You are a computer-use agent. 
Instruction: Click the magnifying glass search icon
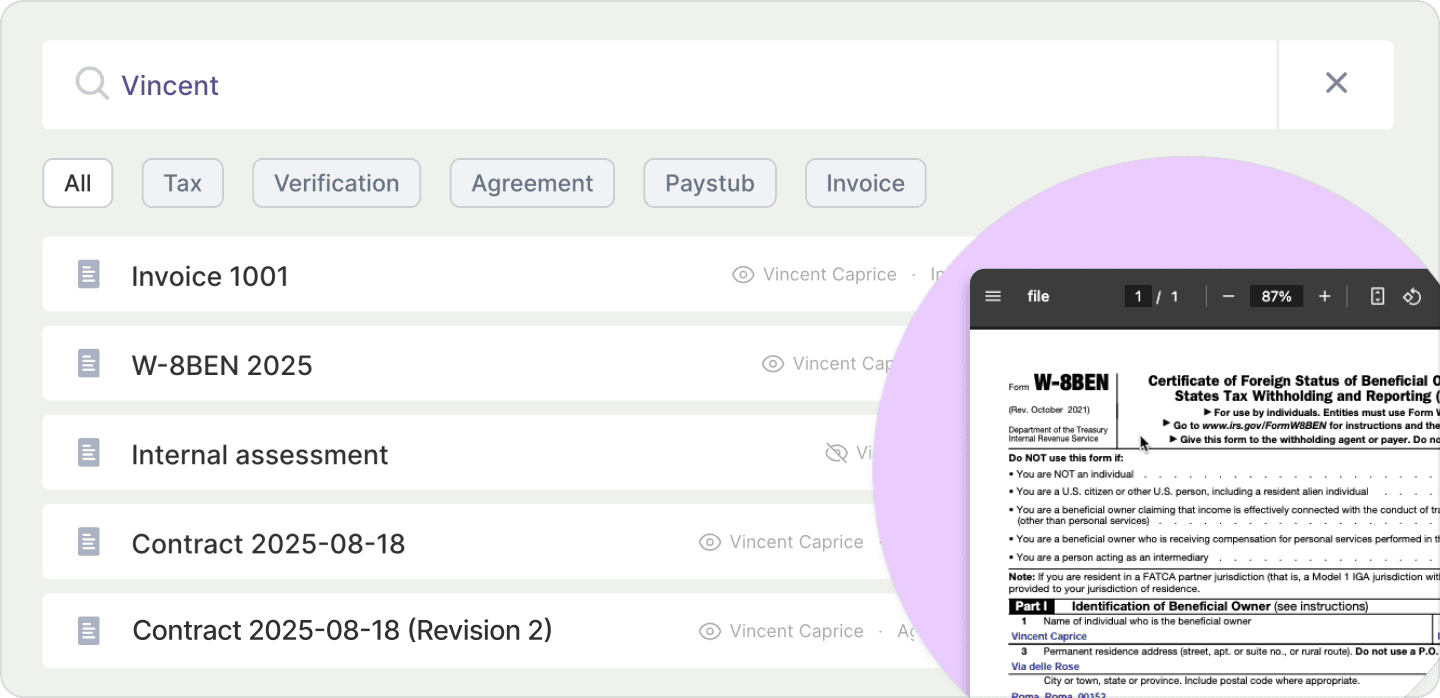[x=91, y=84]
